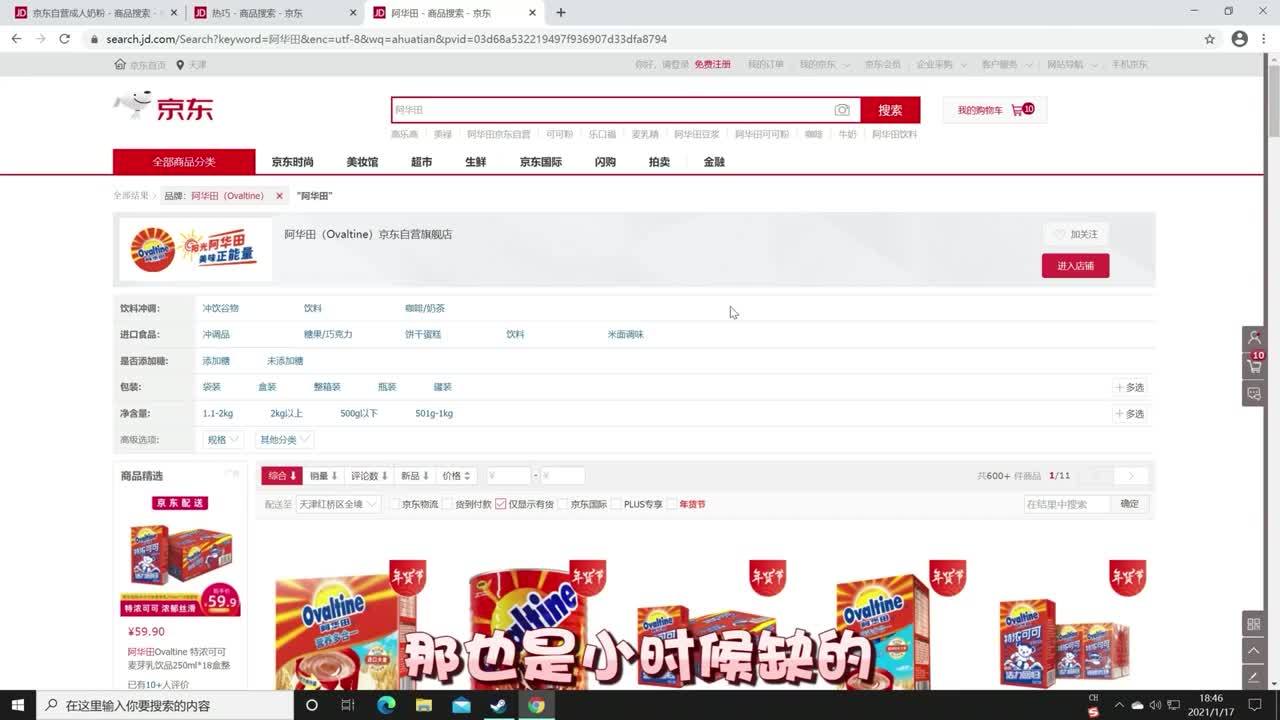1280x720 pixels.
Task: Open the 京东时尚 nav item
Action: pos(292,162)
